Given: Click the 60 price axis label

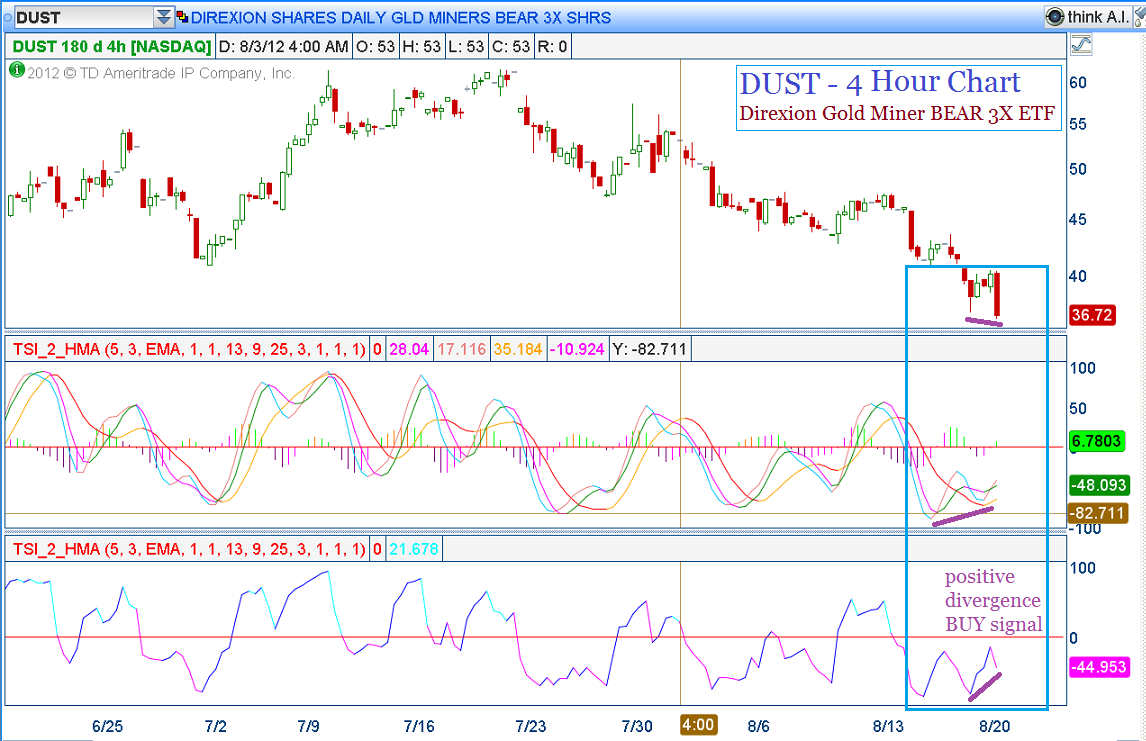Looking at the screenshot, I should pos(1078,83).
